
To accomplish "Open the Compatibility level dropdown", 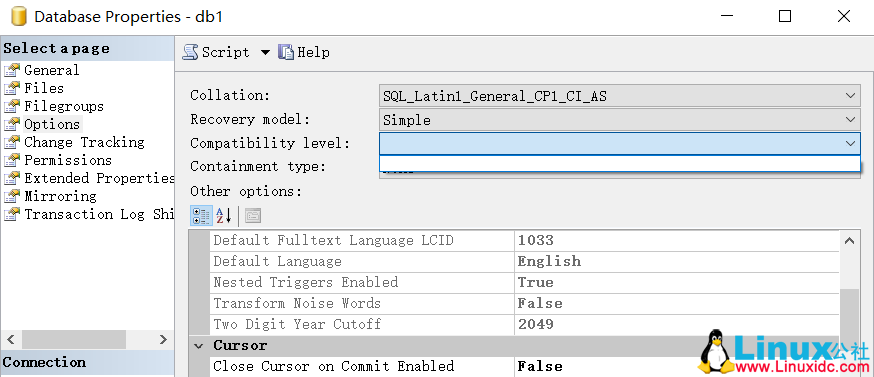I will (x=620, y=143).
